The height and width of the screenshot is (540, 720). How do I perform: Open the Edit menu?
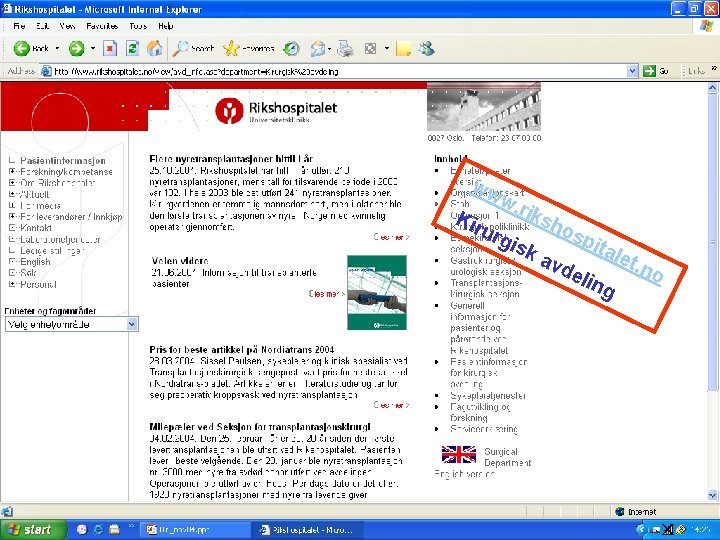coord(42,26)
